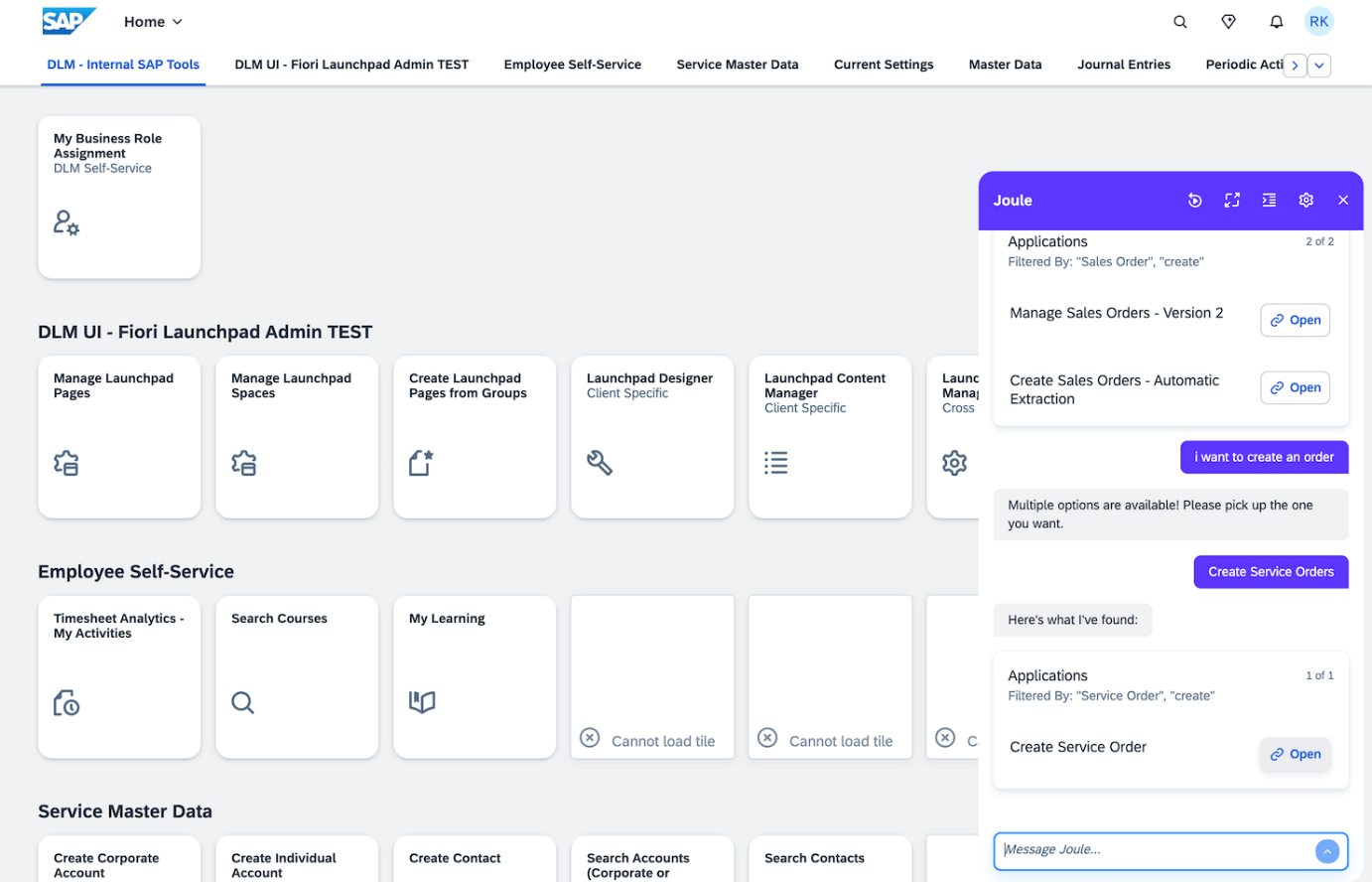Open notifications via the bell icon

point(1277,21)
